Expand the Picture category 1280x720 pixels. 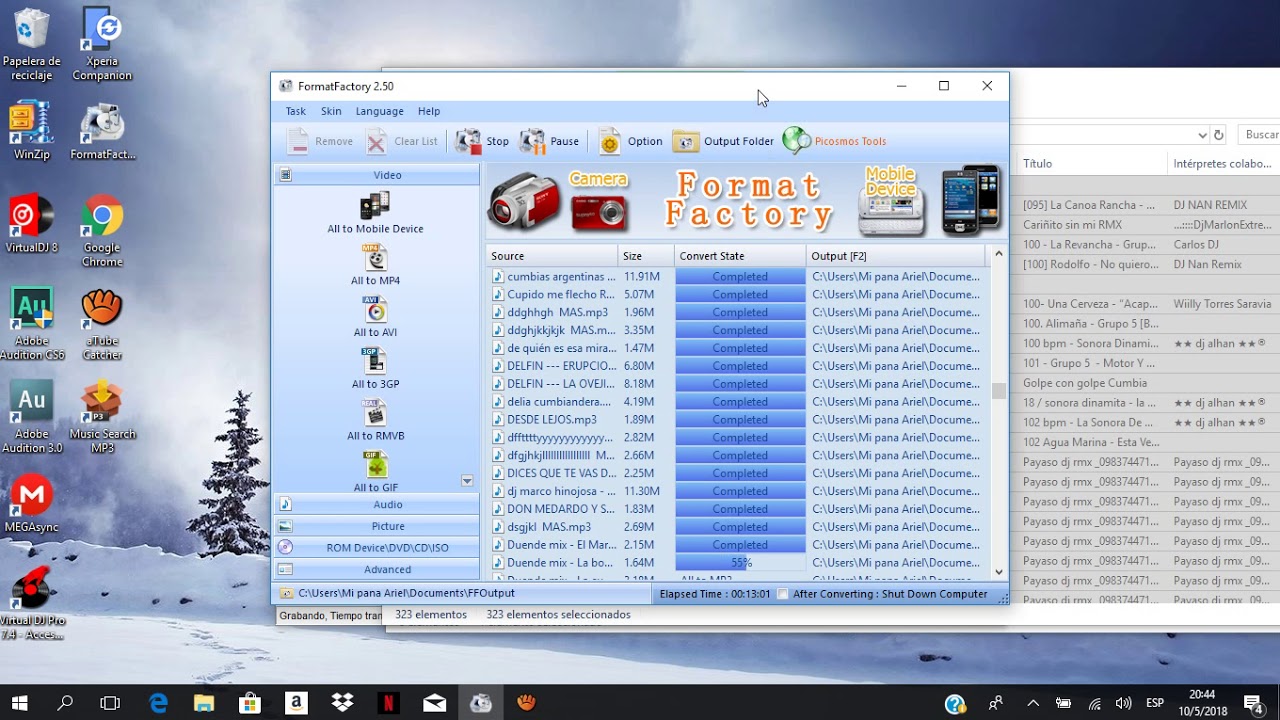(x=377, y=526)
